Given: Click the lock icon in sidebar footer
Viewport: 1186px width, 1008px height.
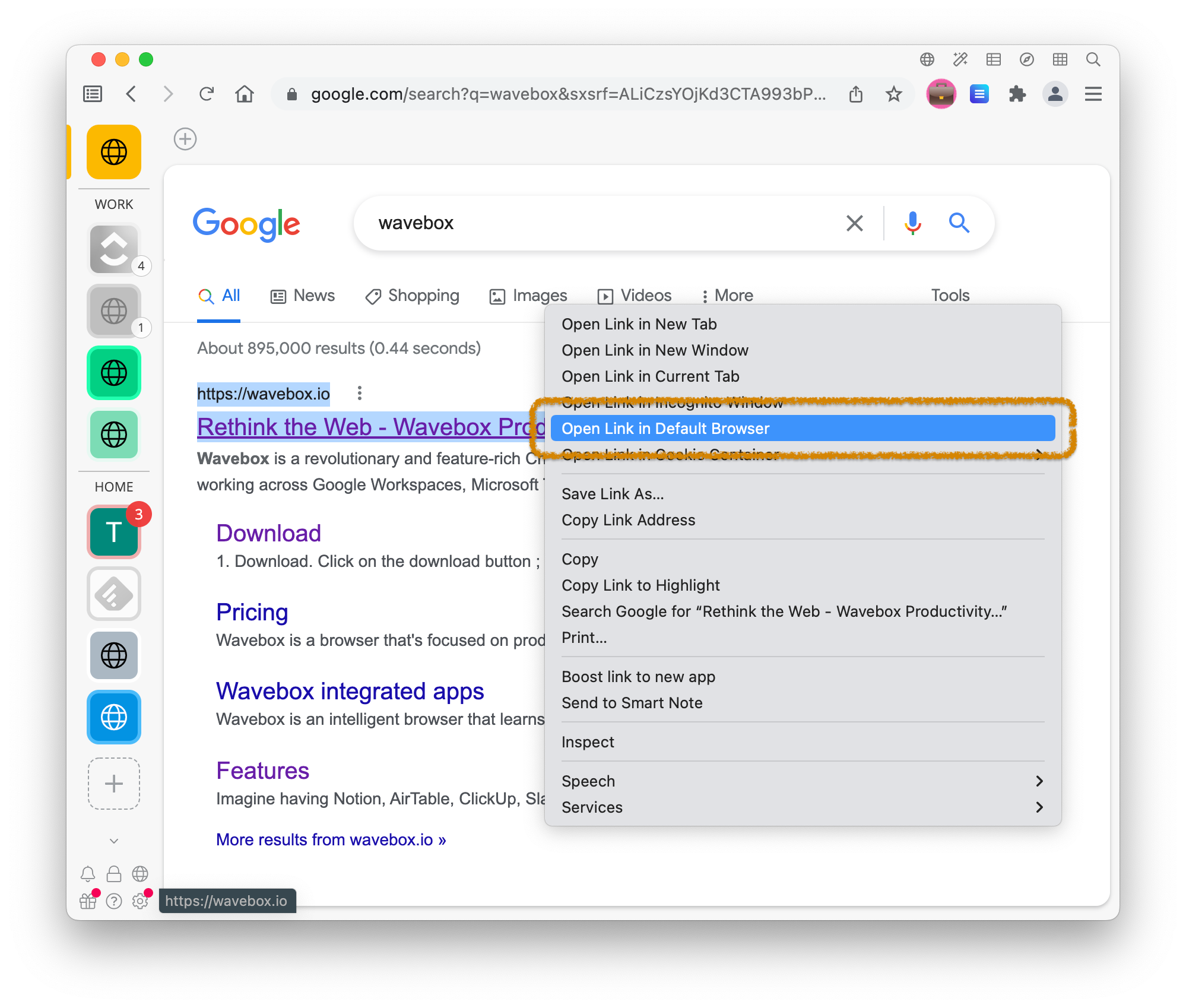Looking at the screenshot, I should [x=114, y=874].
